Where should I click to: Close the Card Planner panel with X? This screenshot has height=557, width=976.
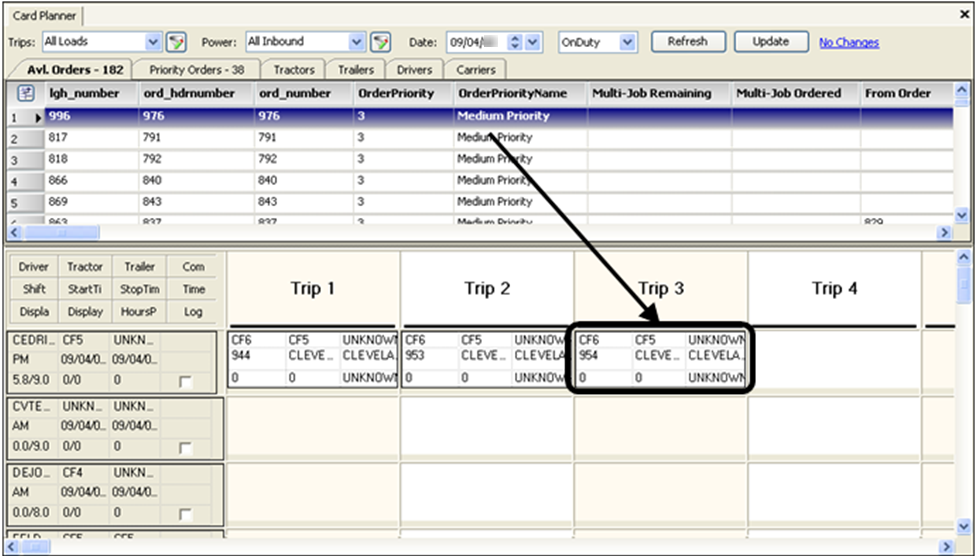[962, 15]
